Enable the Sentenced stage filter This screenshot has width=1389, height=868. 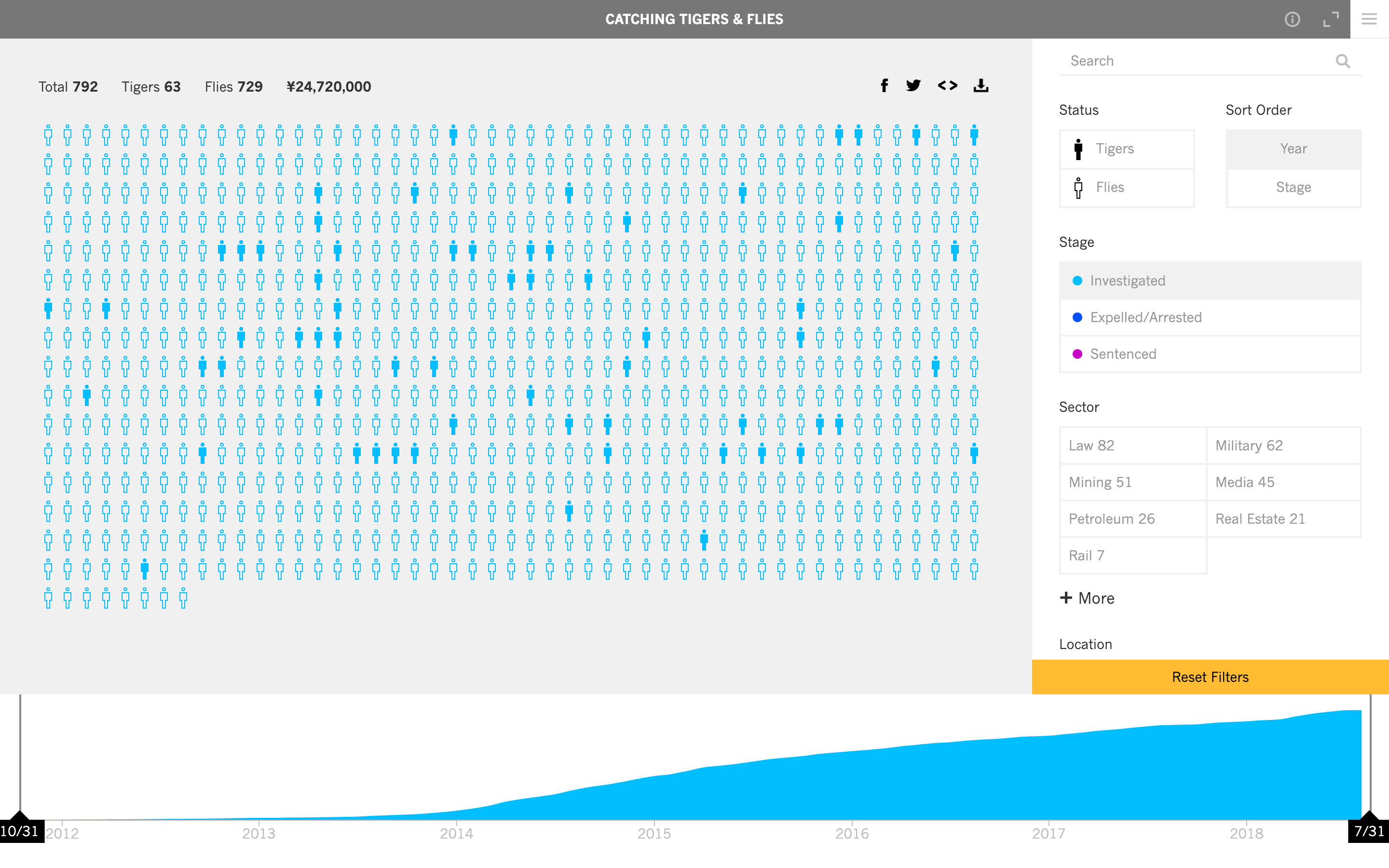click(x=1210, y=353)
